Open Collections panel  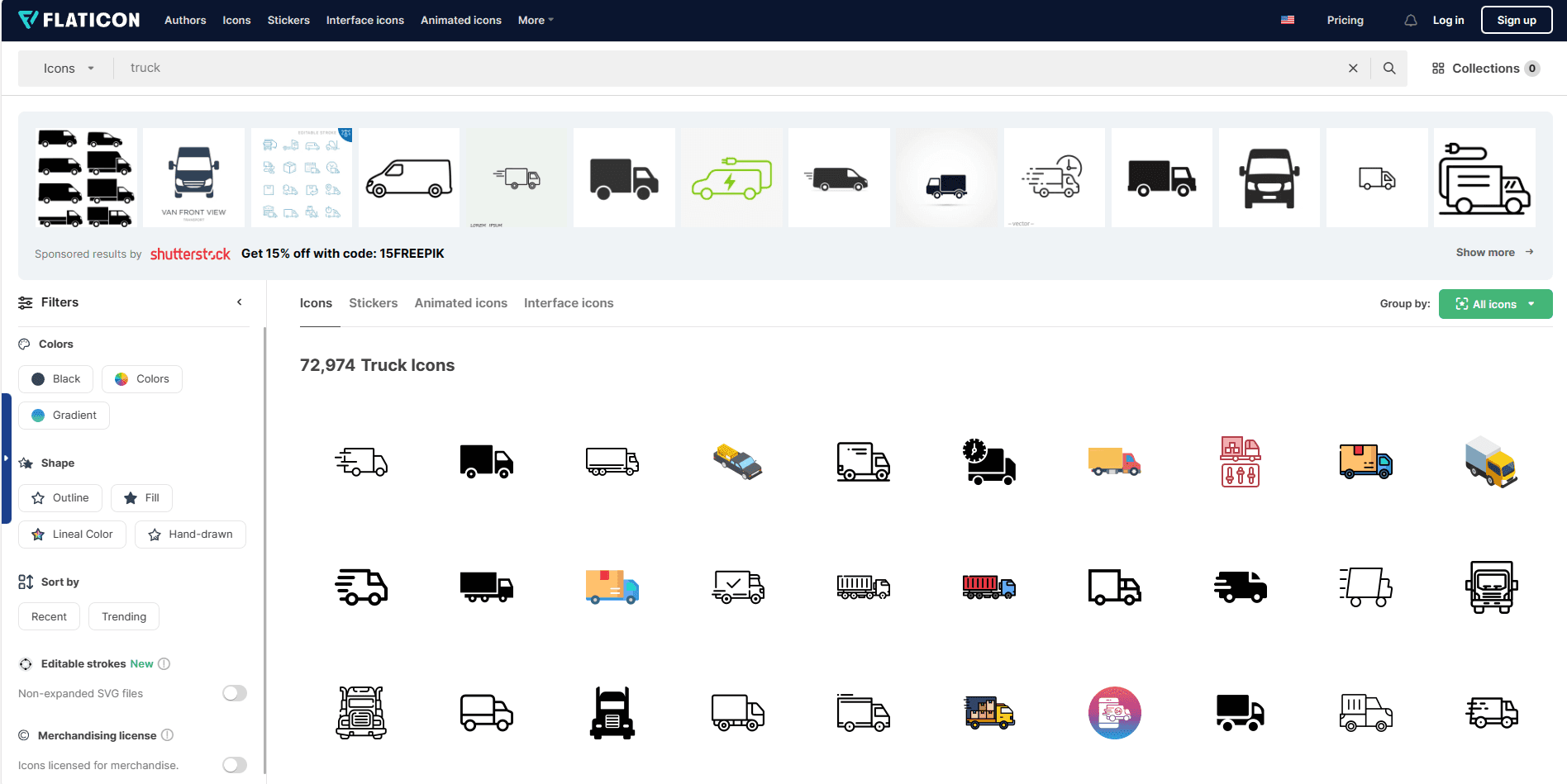[1484, 68]
